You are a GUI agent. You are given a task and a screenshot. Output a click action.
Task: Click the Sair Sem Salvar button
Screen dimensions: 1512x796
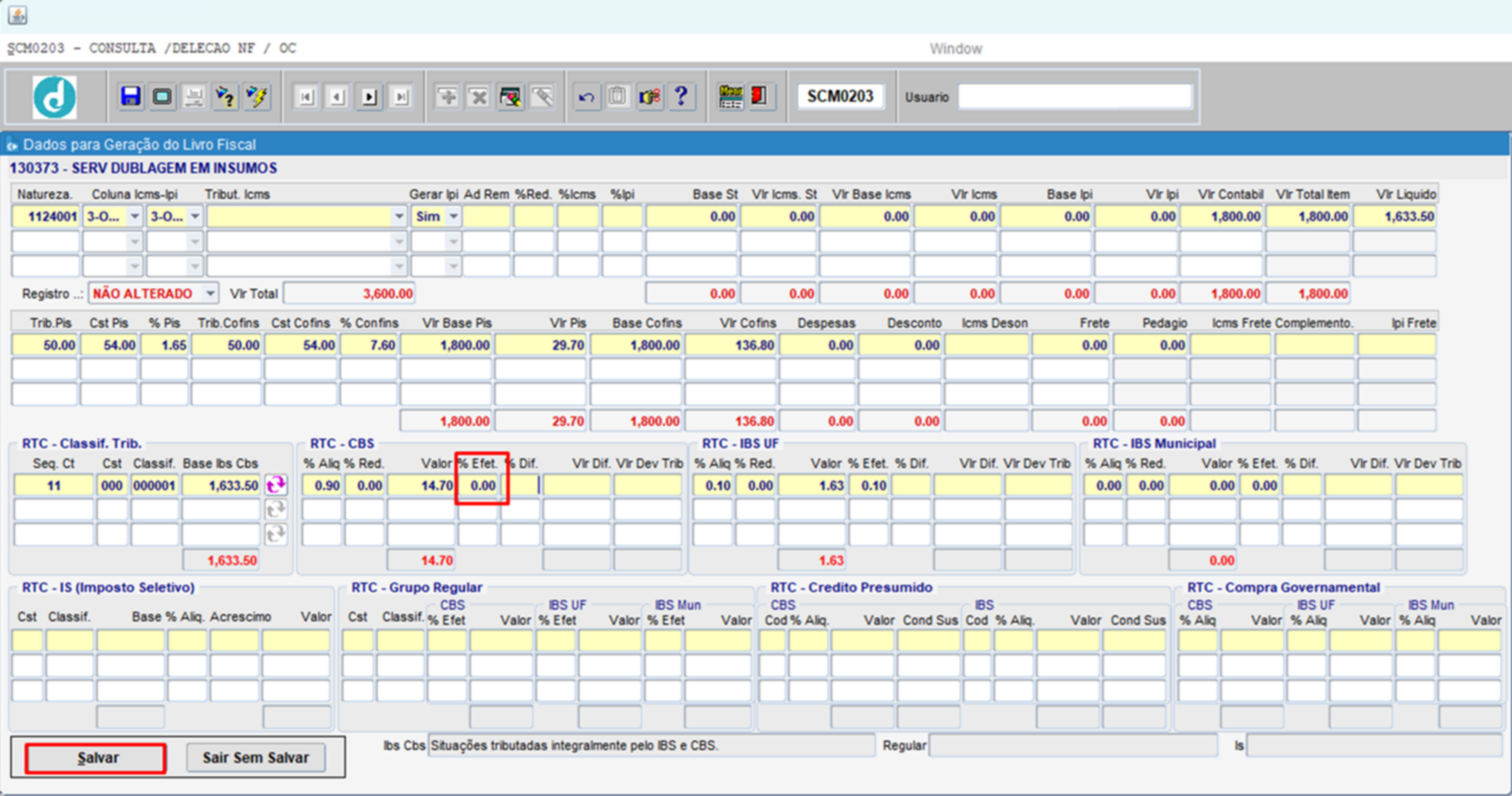pyautogui.click(x=255, y=758)
